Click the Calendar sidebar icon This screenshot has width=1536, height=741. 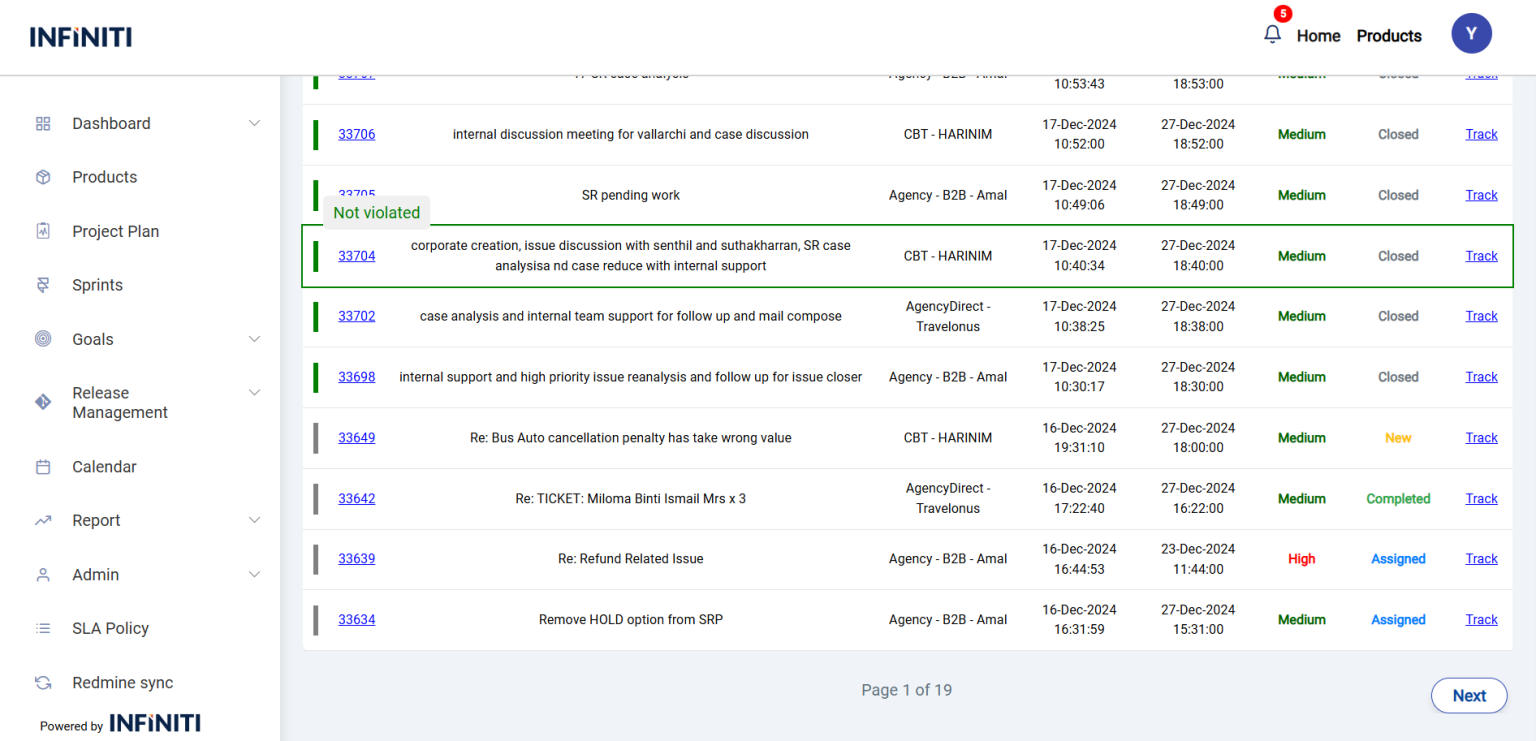(x=43, y=467)
